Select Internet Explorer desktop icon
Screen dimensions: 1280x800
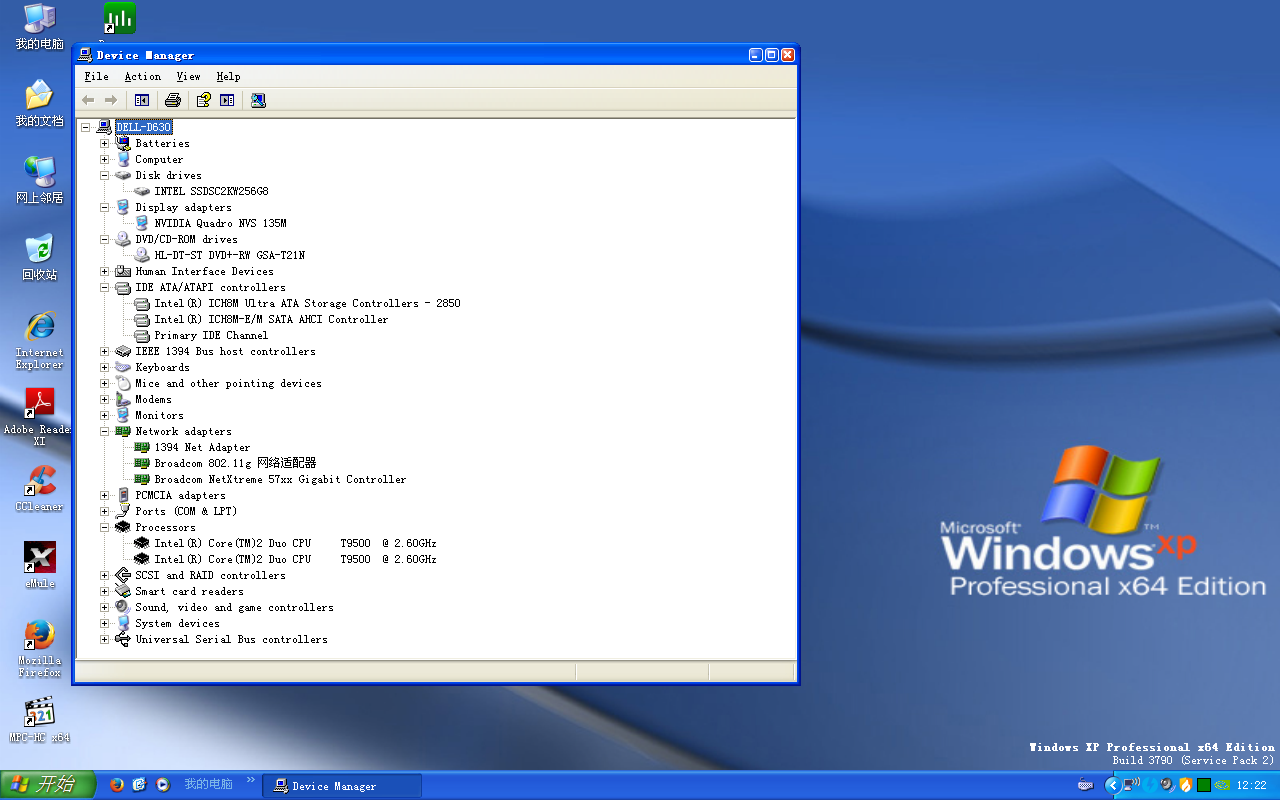40,340
